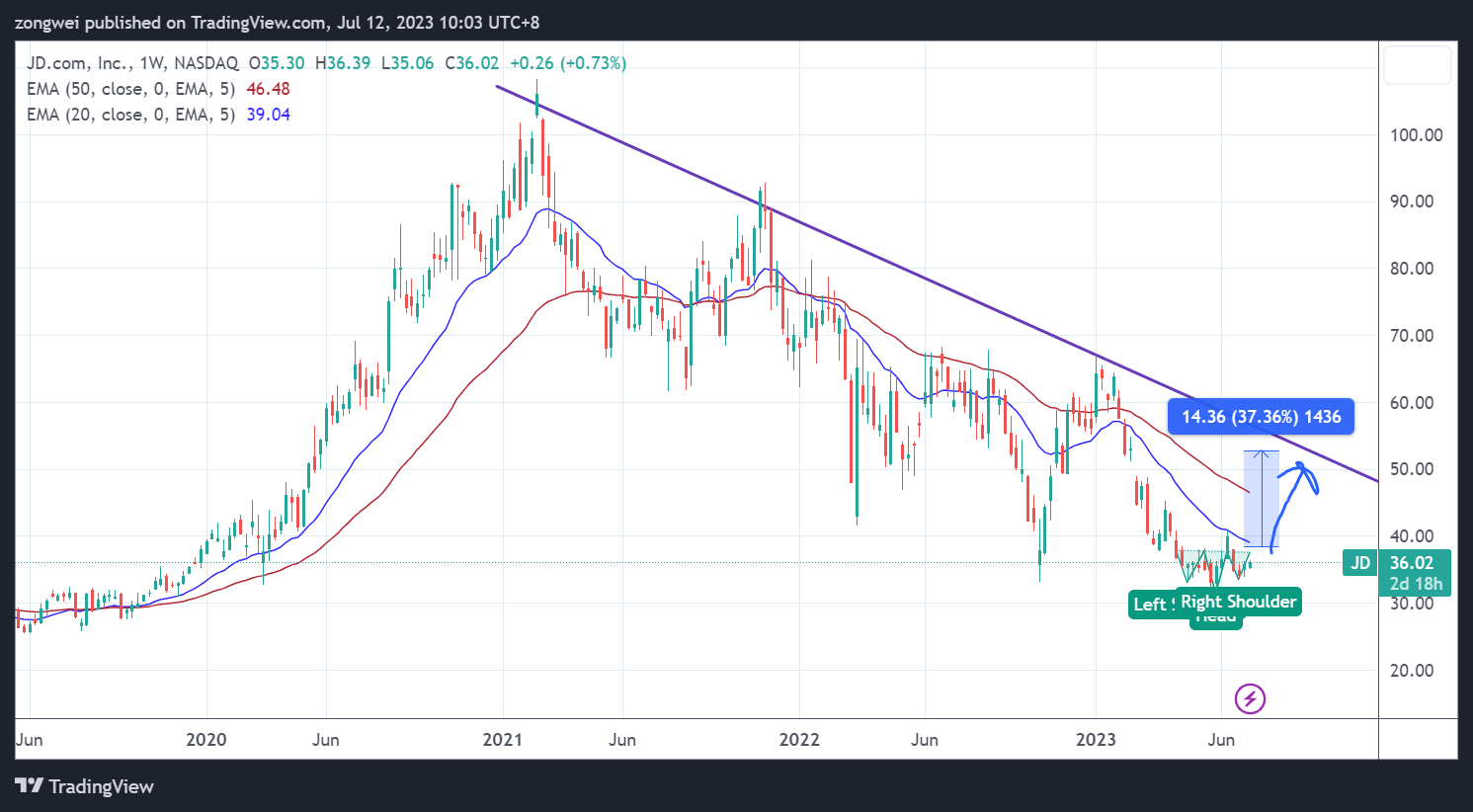Click the +0.26 (+0.73%) change value

click(x=567, y=63)
